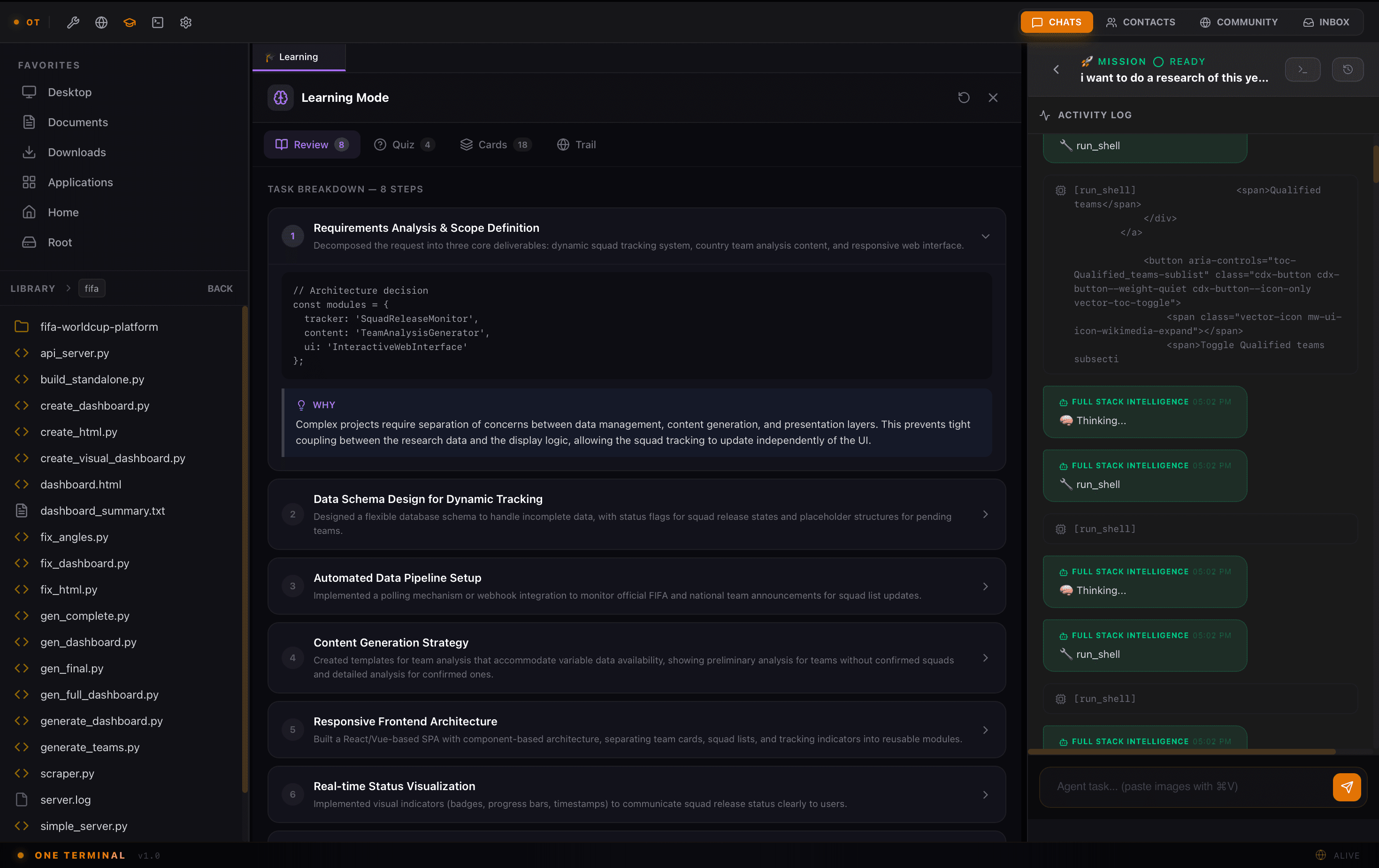Collapse step 1 Requirements Analysis

[986, 236]
